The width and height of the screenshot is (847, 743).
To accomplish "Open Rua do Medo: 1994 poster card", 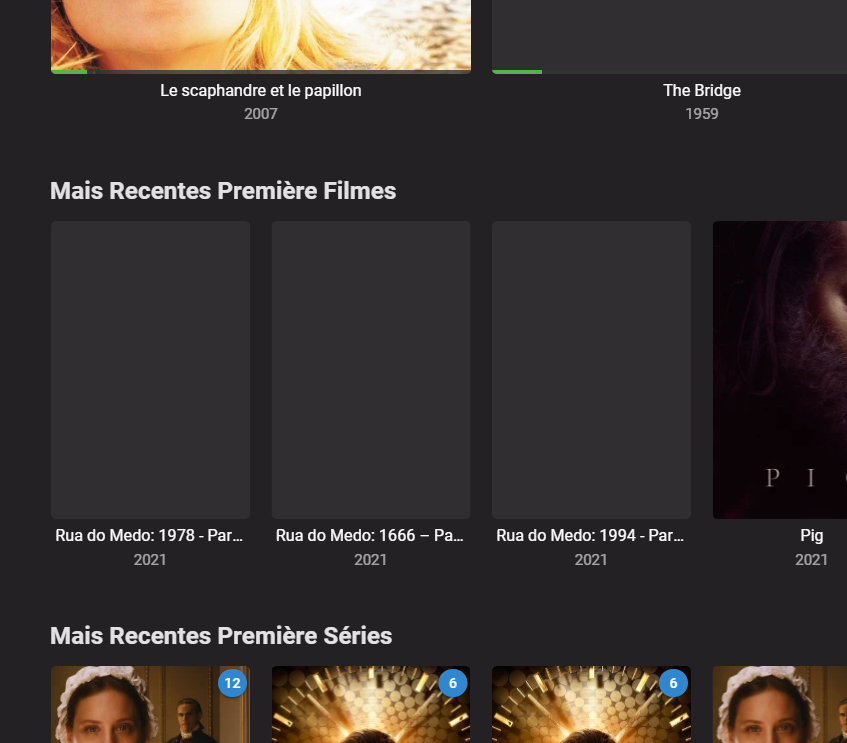I will coord(591,370).
